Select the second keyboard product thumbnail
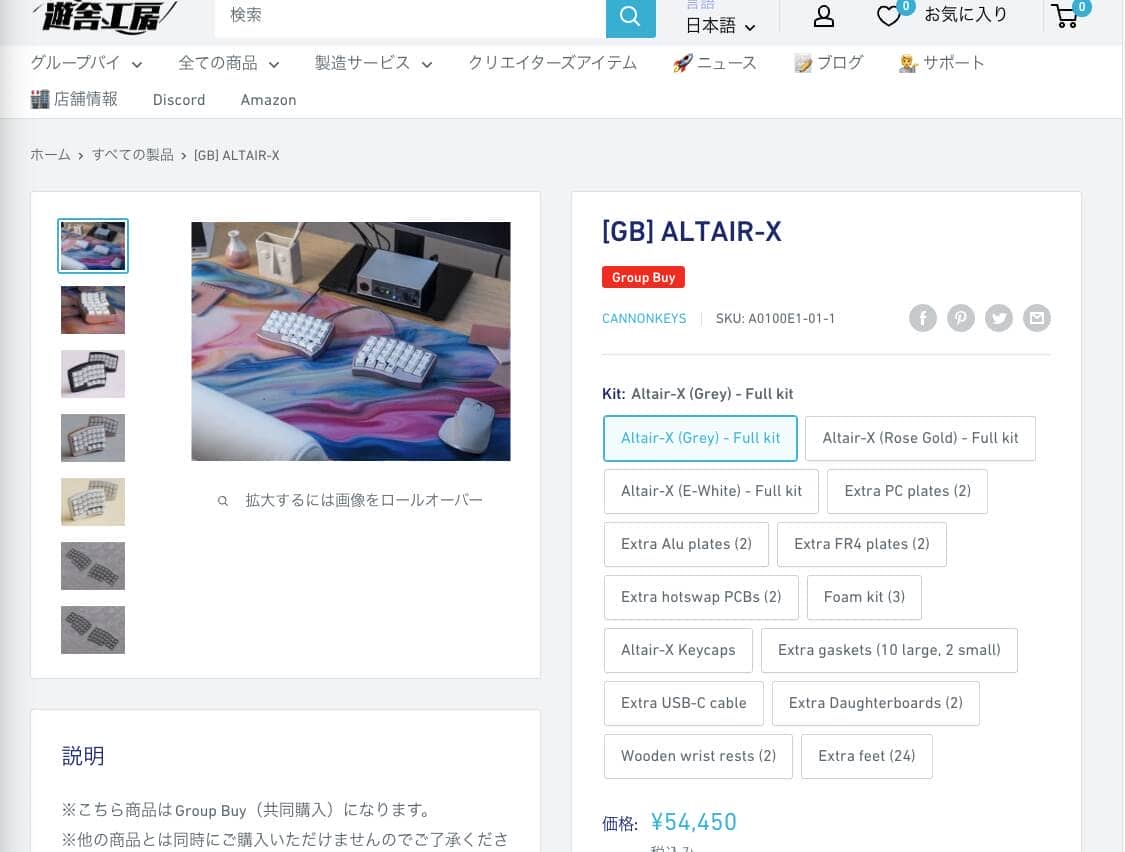Screen dimensions: 1125x852 tap(93, 310)
